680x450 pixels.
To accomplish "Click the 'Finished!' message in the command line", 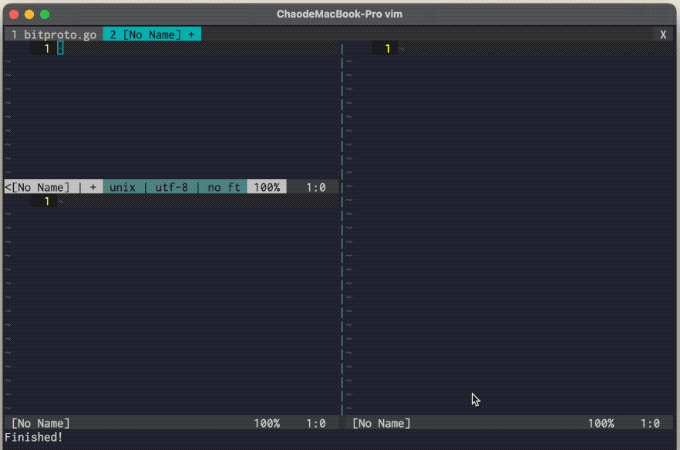I will 33,437.
